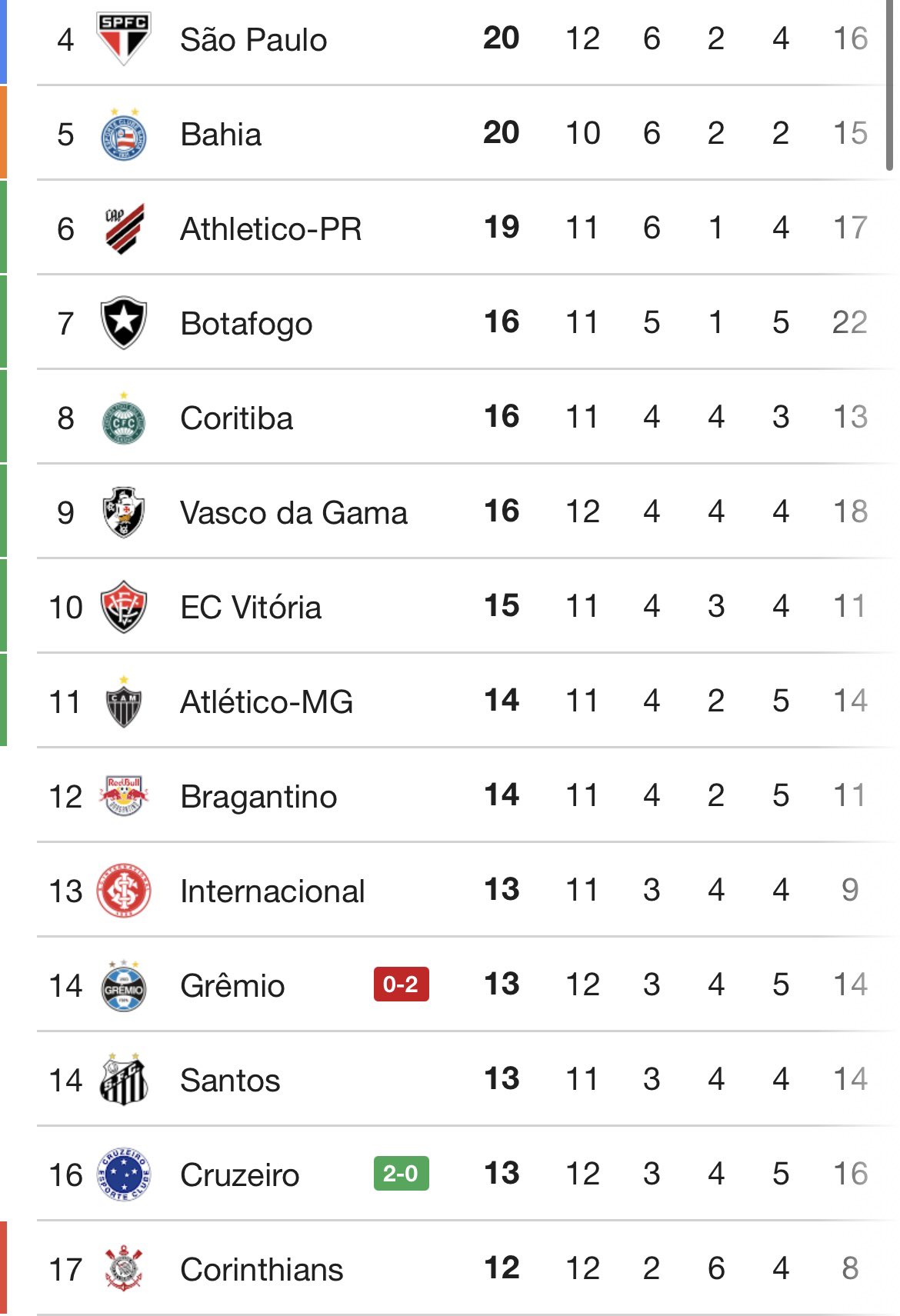900x1316 pixels.
Task: Open Cruzeiro's green 2-0 score badge
Action: [401, 1174]
